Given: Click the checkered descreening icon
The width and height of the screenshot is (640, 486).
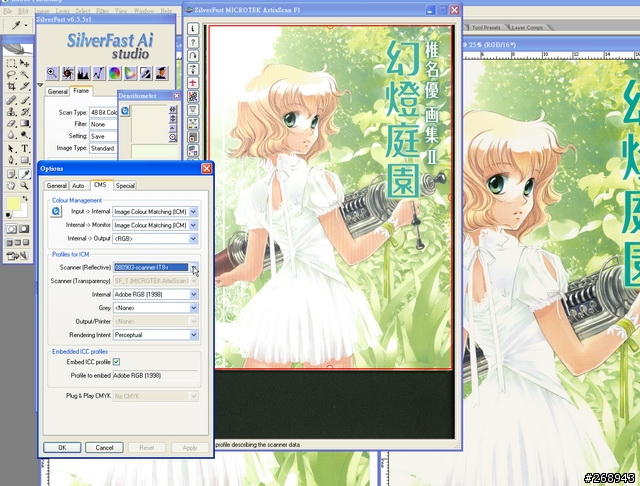Looking at the screenshot, I should 193,96.
